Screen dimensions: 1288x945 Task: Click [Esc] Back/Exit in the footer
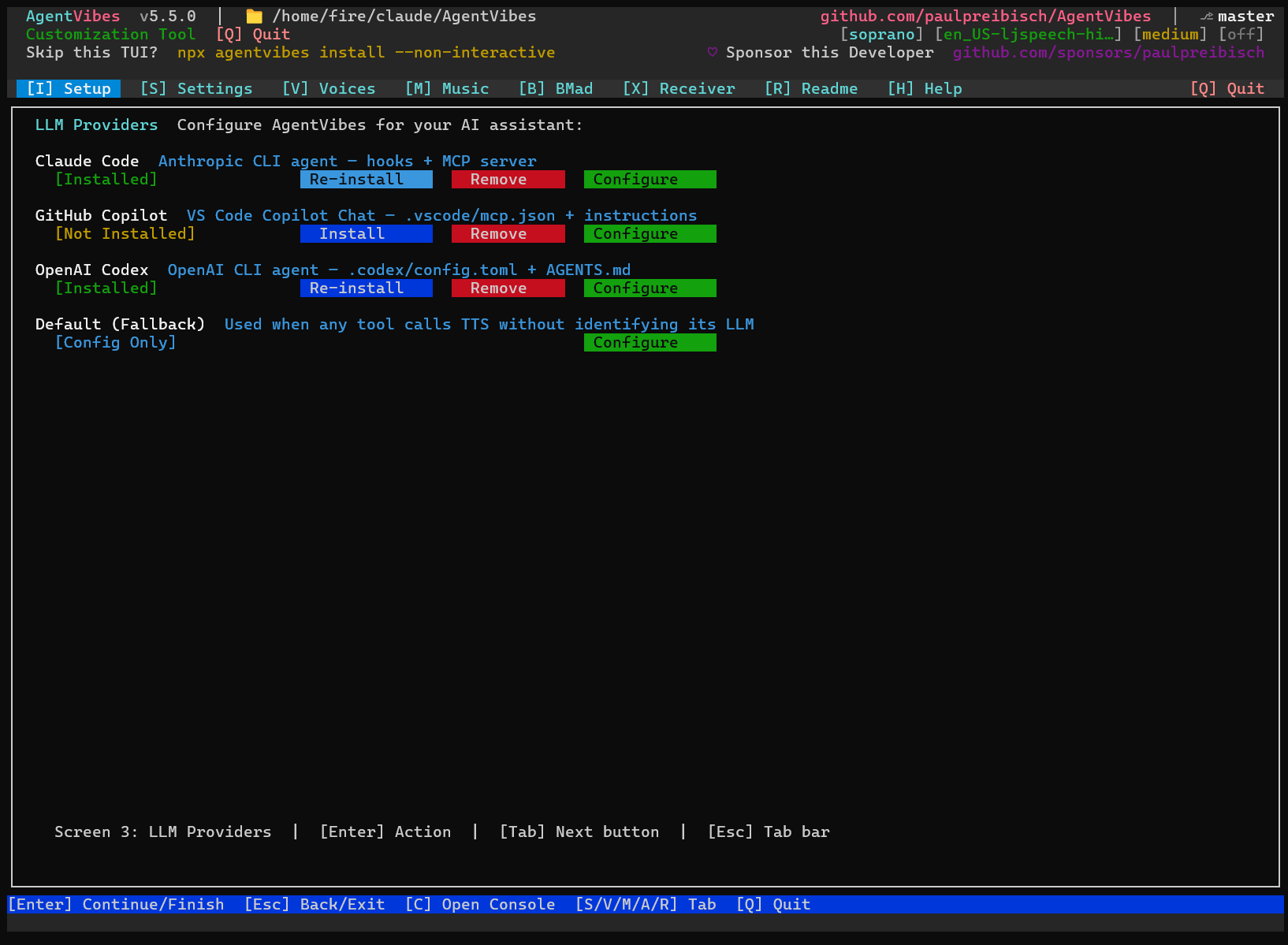point(315,905)
